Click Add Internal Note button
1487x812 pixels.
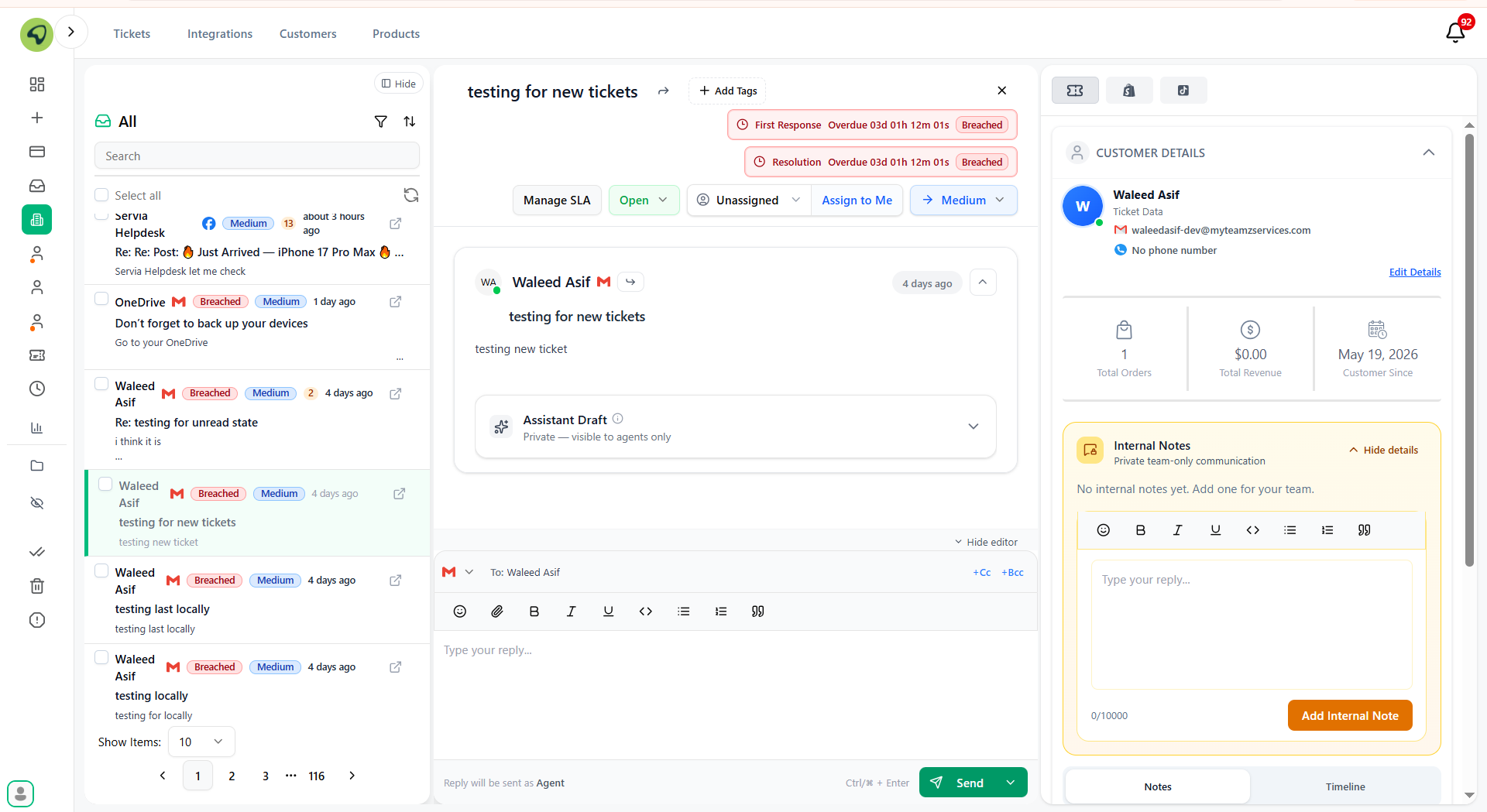(1350, 715)
